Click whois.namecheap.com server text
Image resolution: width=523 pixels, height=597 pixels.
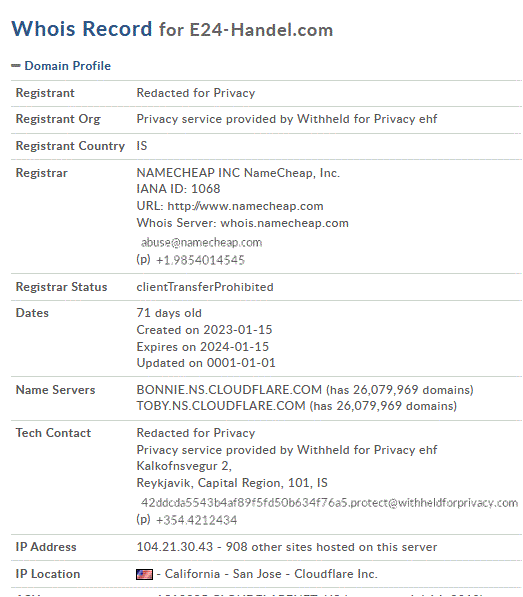[284, 223]
